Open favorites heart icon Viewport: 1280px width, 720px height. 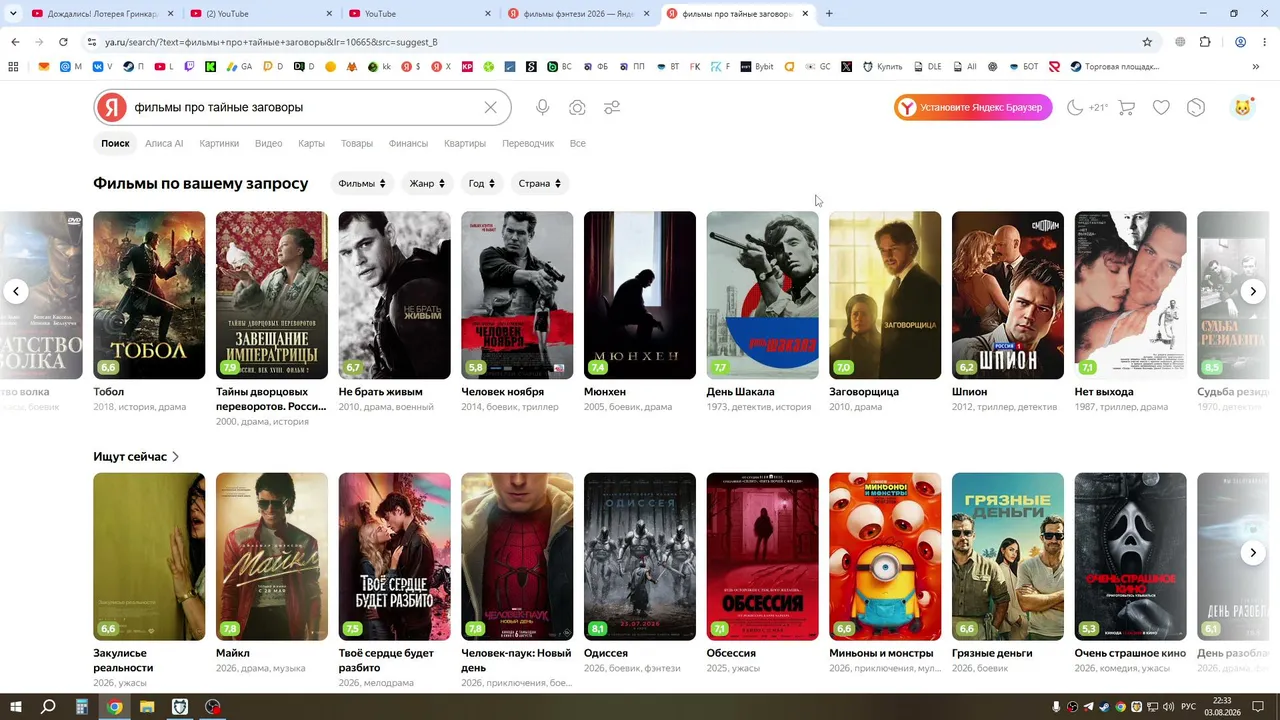click(1161, 107)
